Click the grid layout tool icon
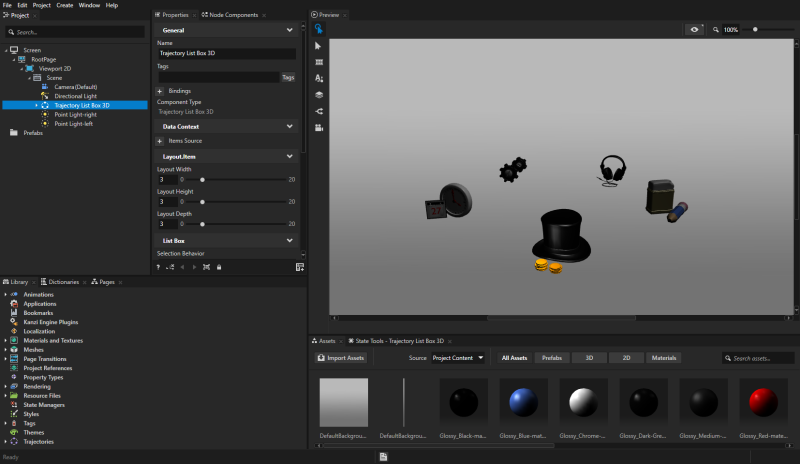 (x=319, y=62)
